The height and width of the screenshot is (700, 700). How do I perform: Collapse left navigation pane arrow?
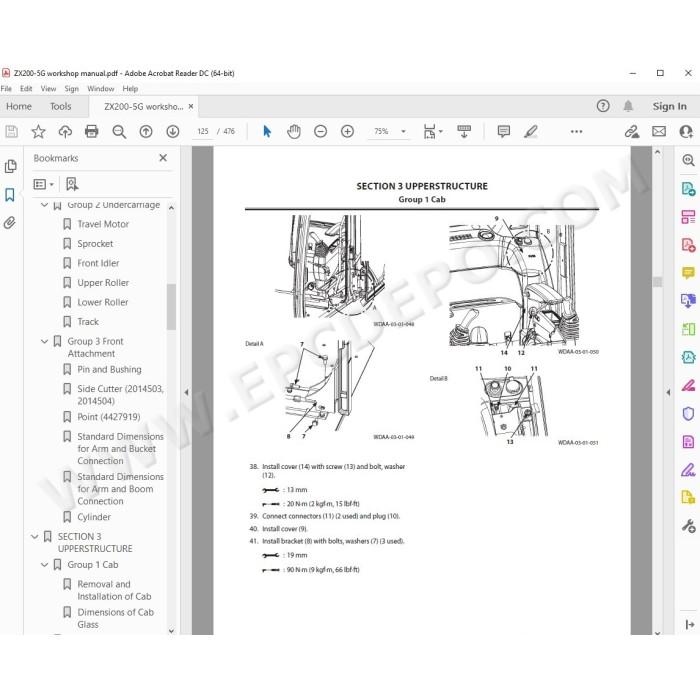click(186, 392)
